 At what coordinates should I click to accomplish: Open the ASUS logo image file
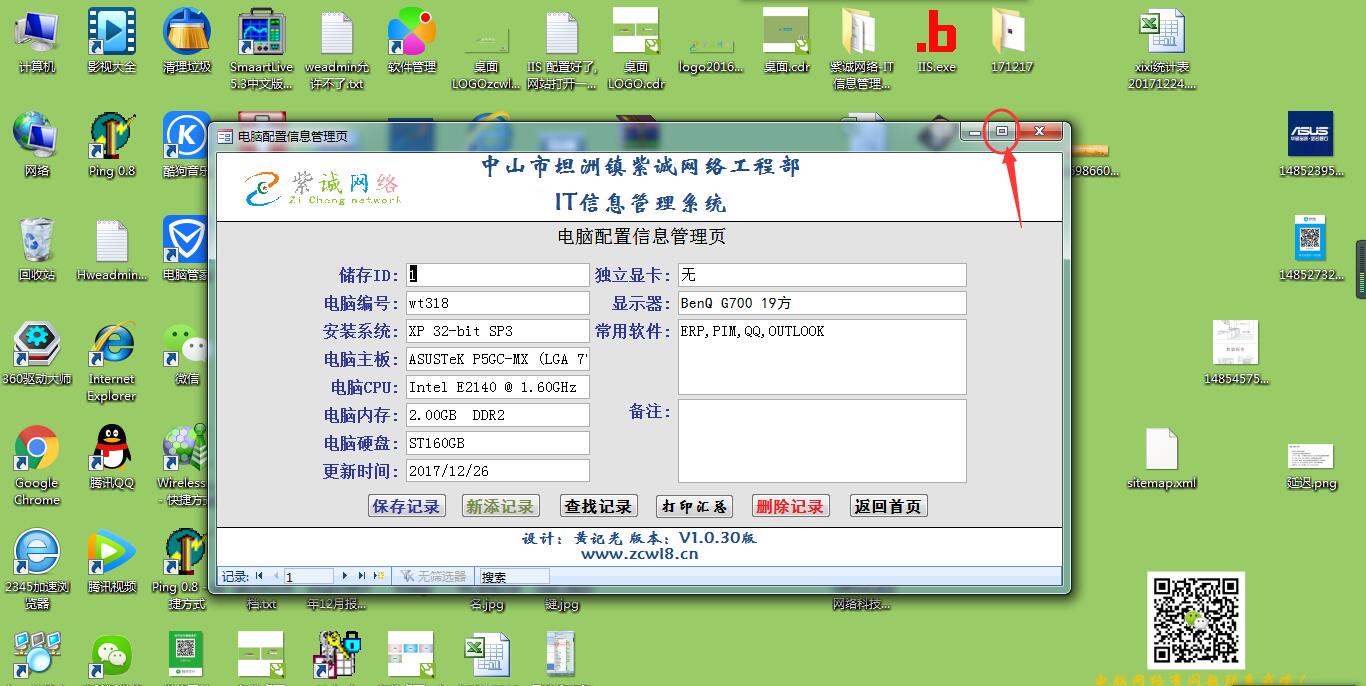(1311, 145)
